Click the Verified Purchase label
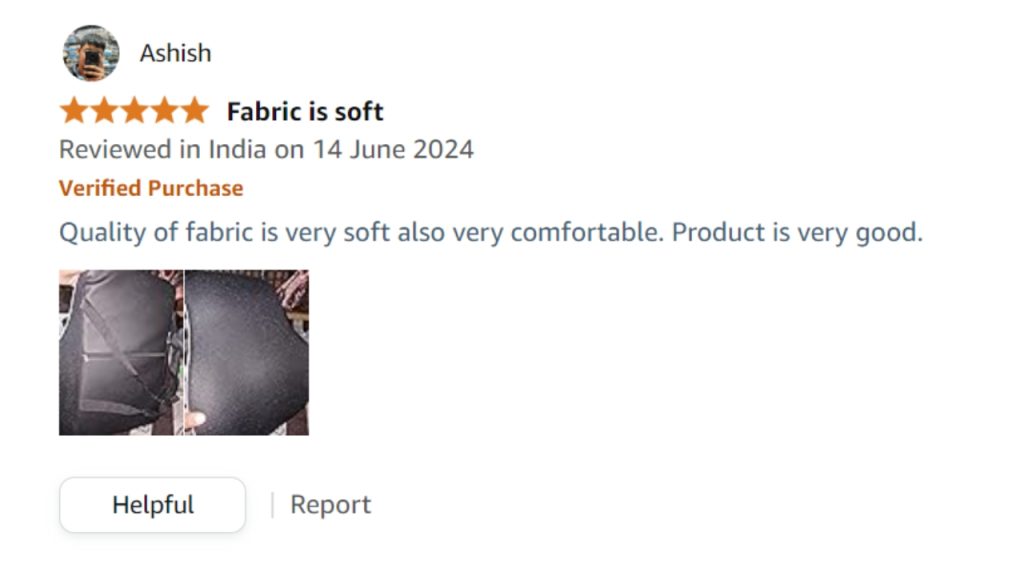1024x576 pixels. tap(151, 188)
